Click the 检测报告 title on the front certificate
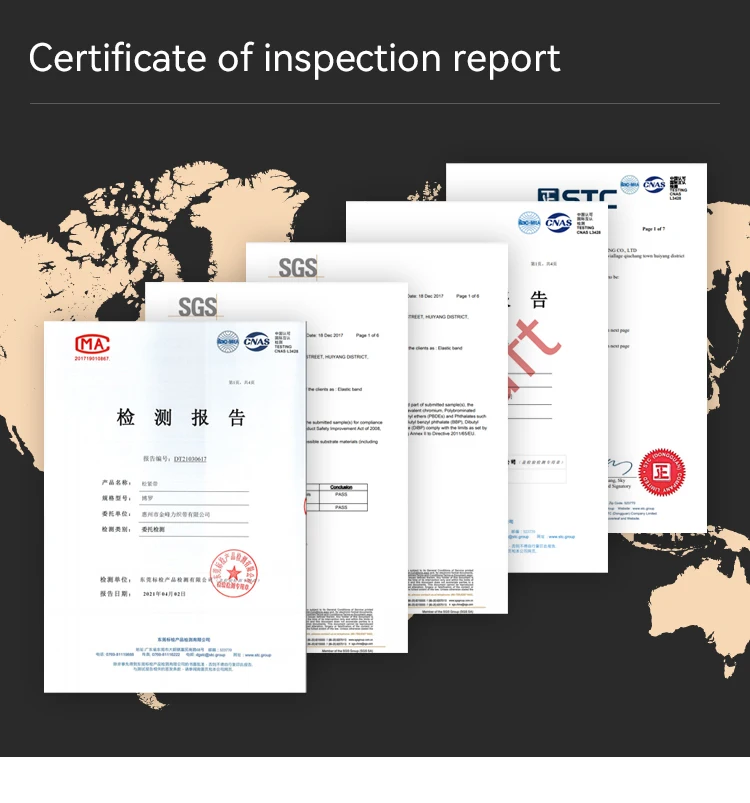The image size is (750, 803). [181, 417]
